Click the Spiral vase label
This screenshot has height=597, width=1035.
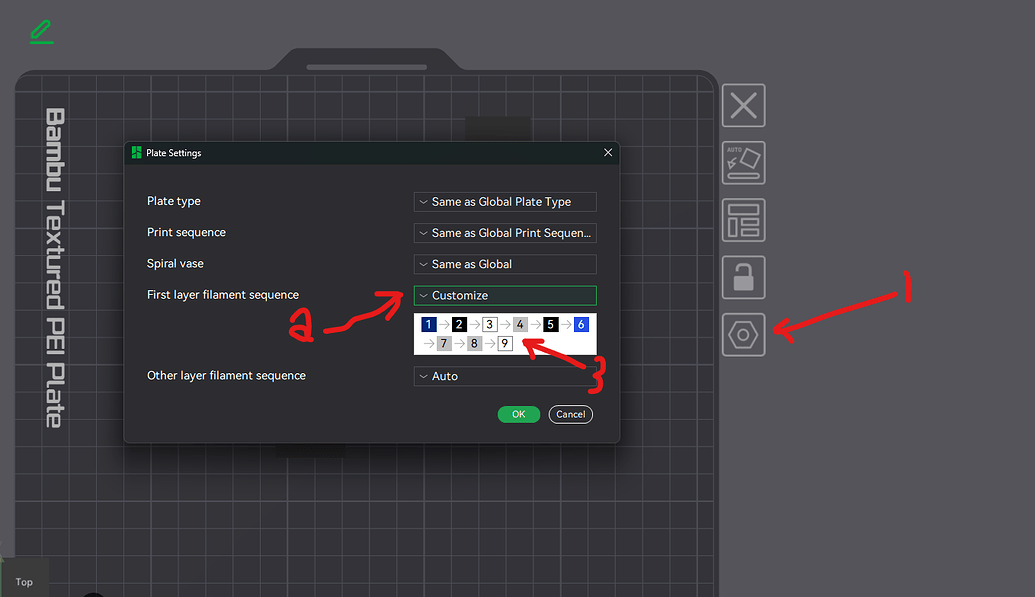[x=175, y=263]
